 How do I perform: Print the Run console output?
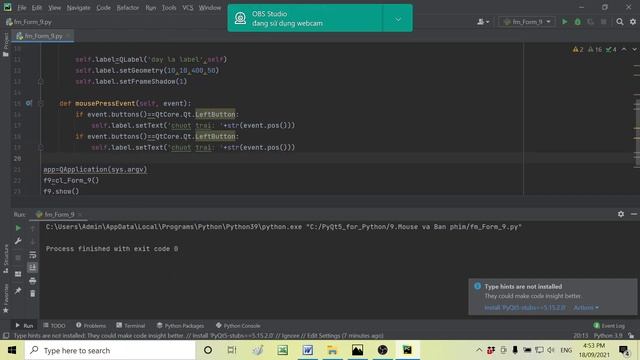(x=33, y=281)
